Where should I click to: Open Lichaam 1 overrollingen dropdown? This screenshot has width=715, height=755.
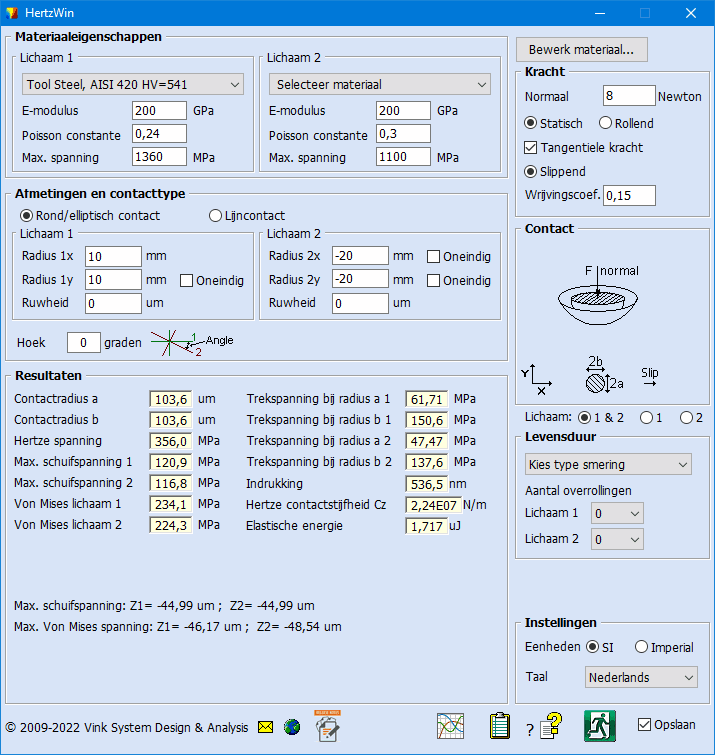tap(617, 513)
